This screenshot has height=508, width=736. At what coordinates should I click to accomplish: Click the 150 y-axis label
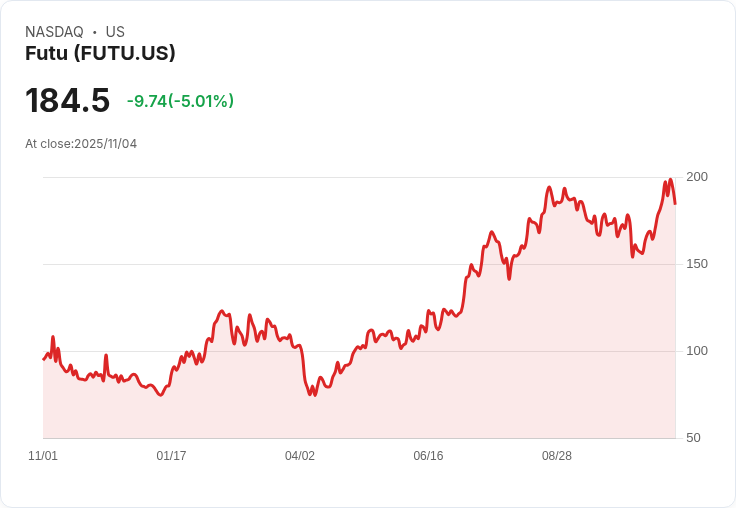(x=697, y=264)
